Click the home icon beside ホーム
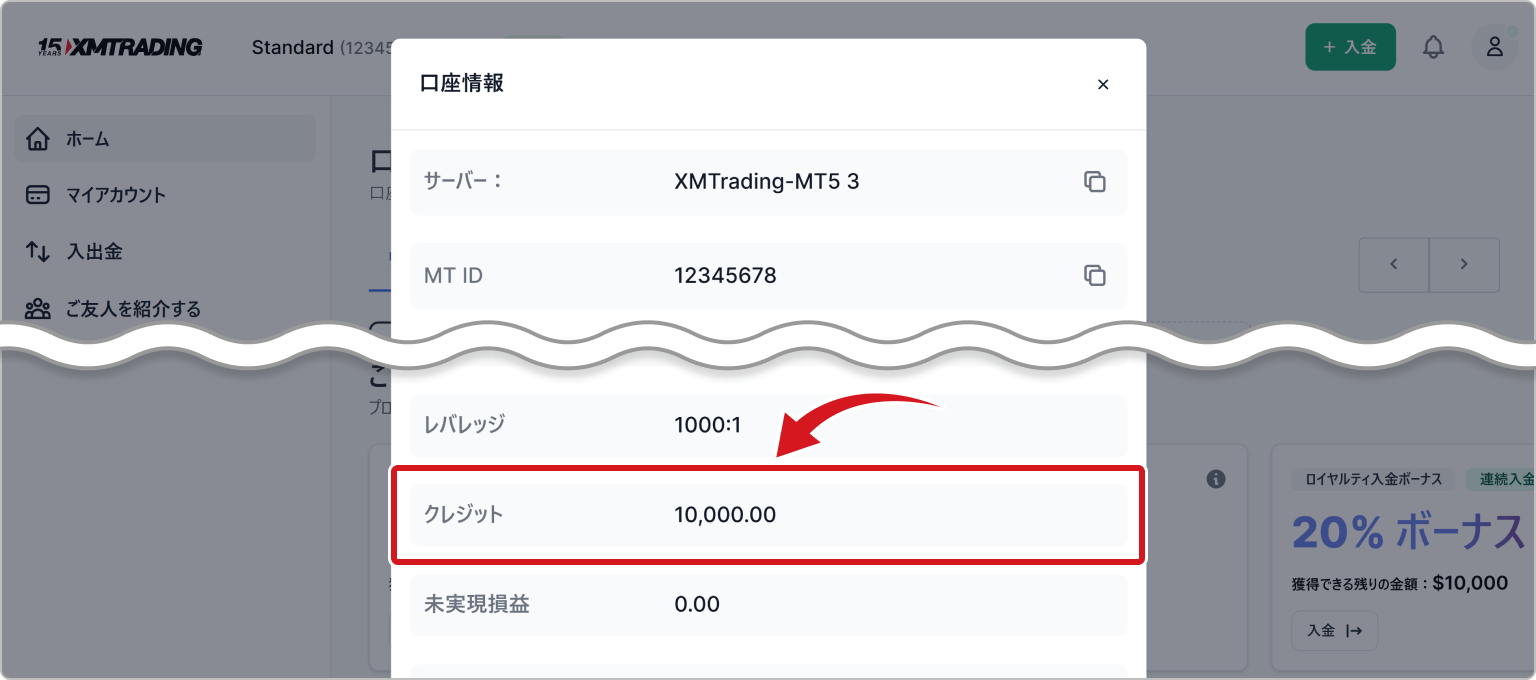This screenshot has height=680, width=1536. point(36,139)
